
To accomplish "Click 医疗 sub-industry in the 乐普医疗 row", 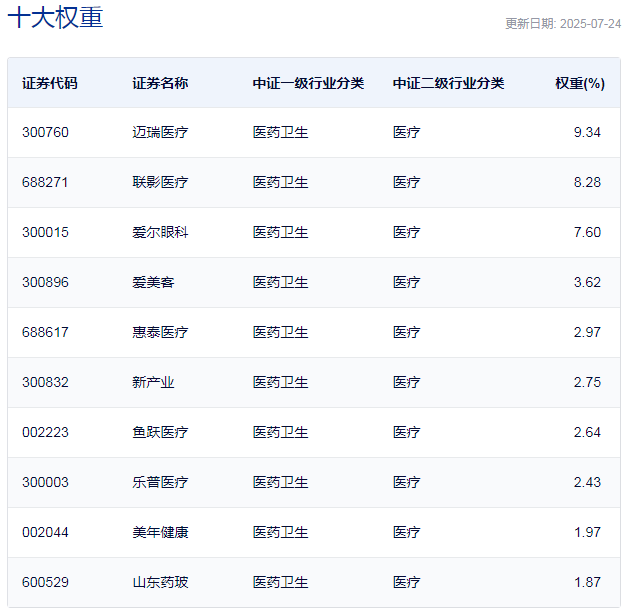I will [x=406, y=482].
